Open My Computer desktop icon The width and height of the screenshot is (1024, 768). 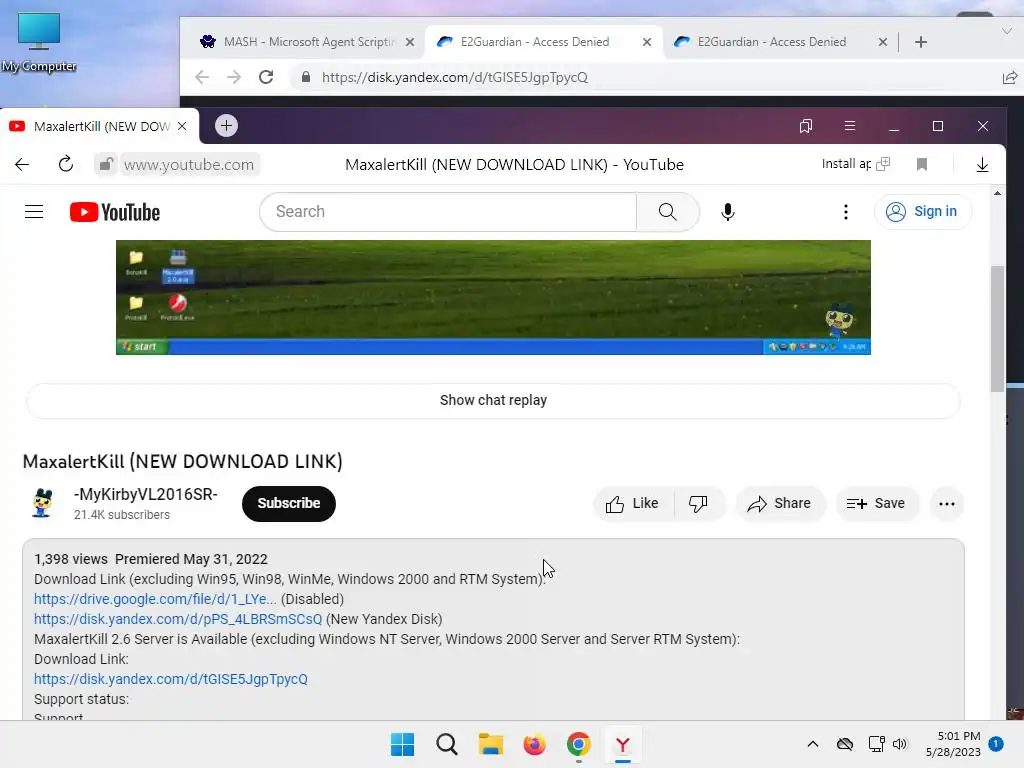coord(39,42)
